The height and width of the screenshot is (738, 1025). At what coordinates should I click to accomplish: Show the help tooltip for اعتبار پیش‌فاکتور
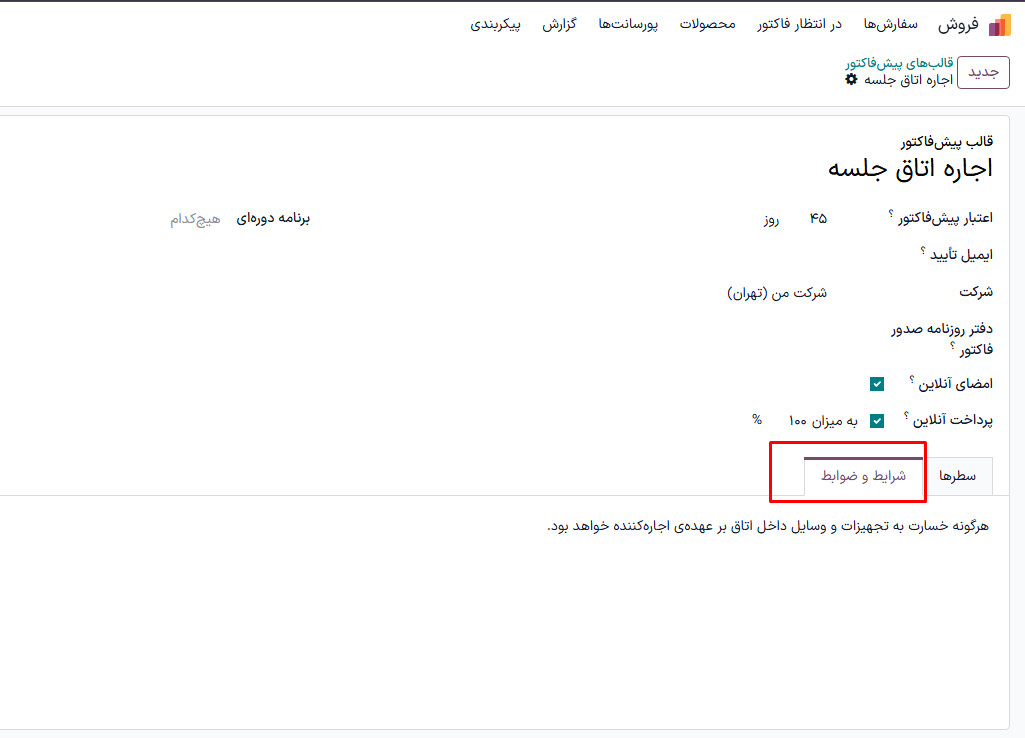point(891,213)
